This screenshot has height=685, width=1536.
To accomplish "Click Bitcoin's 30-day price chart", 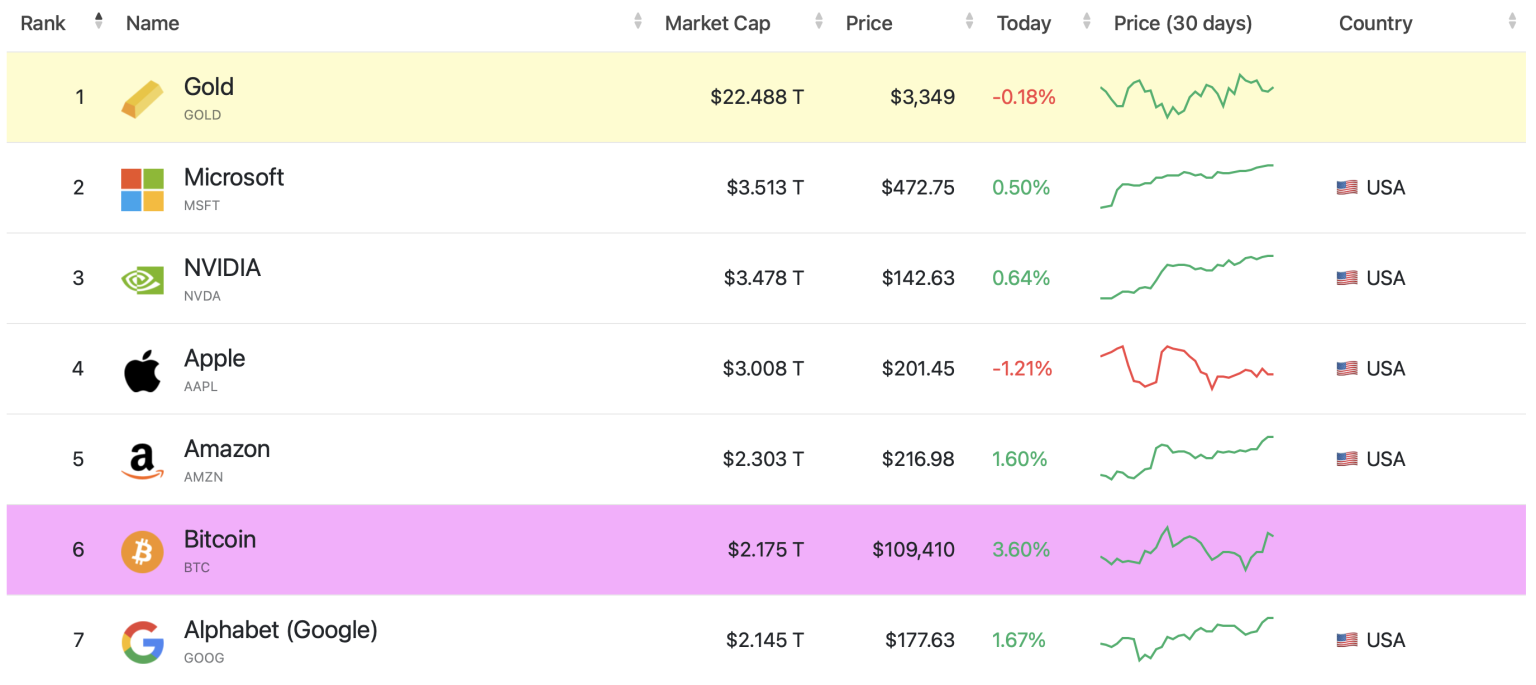I will pos(1186,548).
